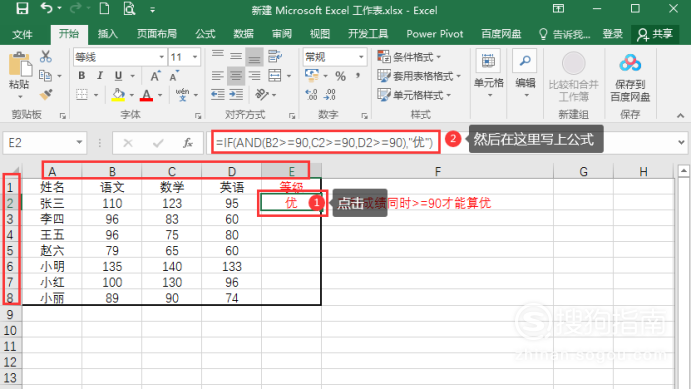Click the Save icon in quick access toolbar
Screen dimensions: 691x389
click(22, 8)
